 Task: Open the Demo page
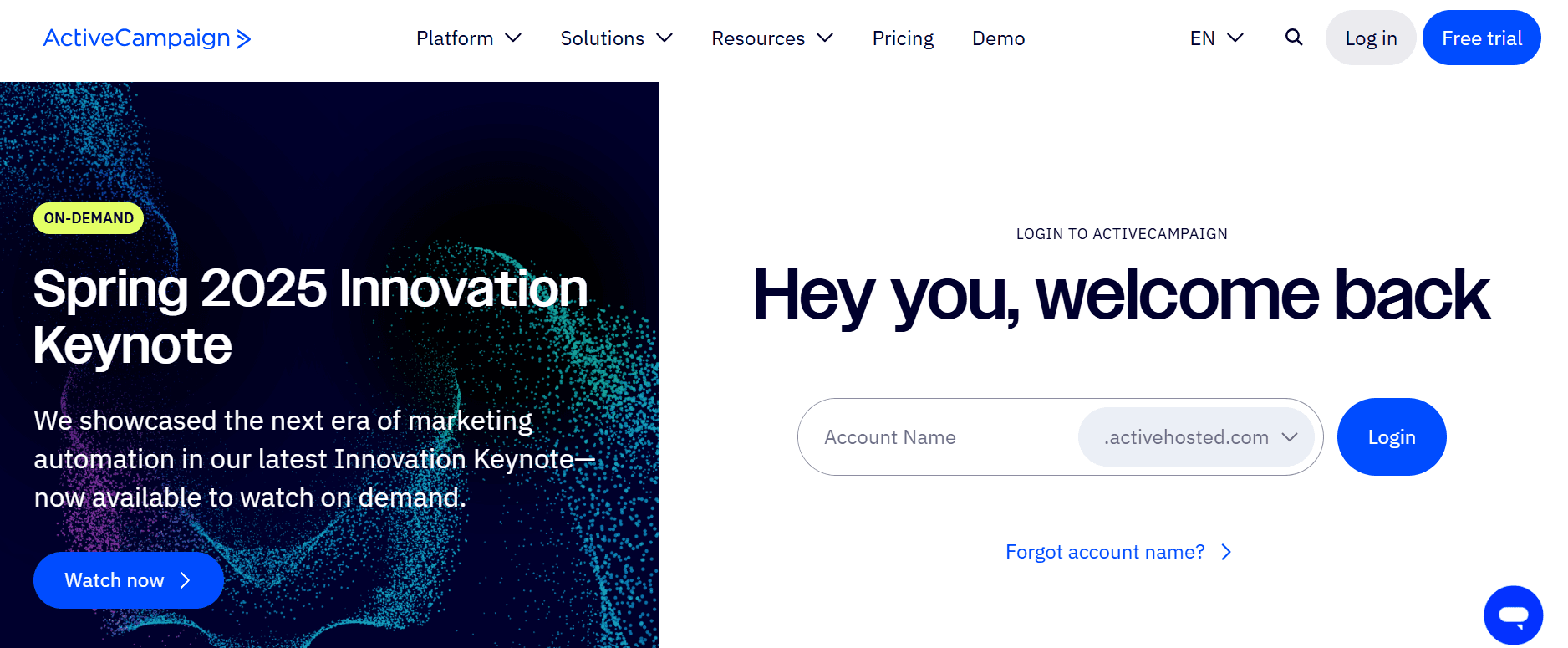pyautogui.click(x=998, y=38)
